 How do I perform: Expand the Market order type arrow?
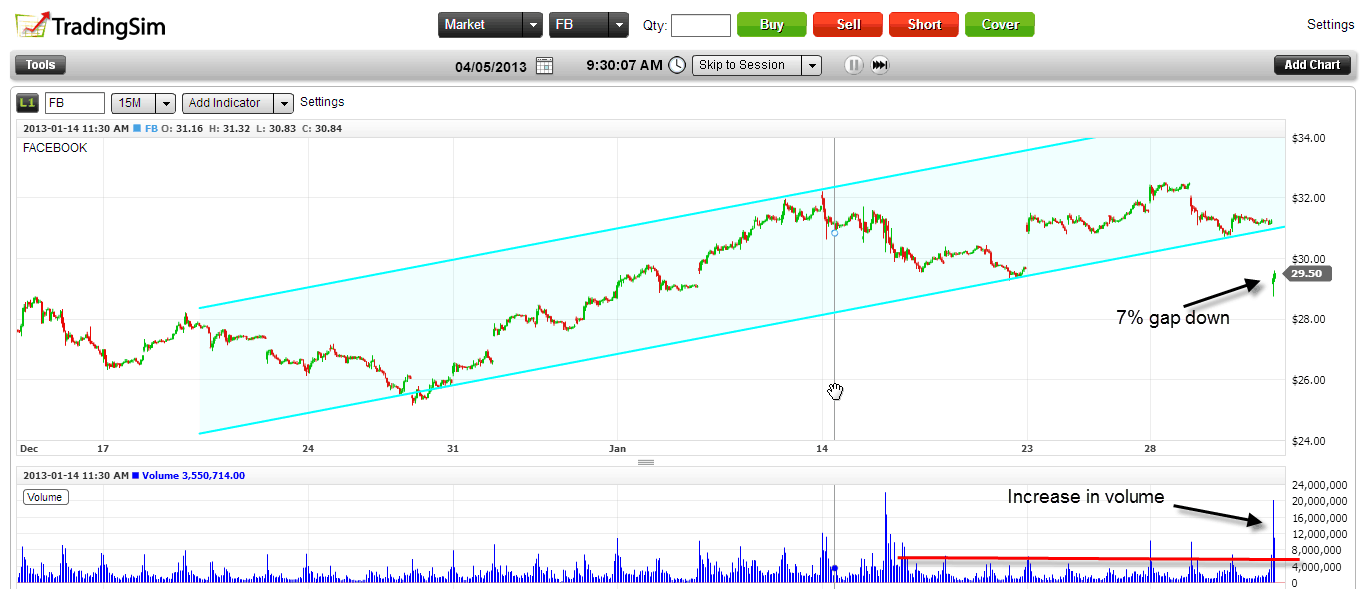pyautogui.click(x=533, y=25)
